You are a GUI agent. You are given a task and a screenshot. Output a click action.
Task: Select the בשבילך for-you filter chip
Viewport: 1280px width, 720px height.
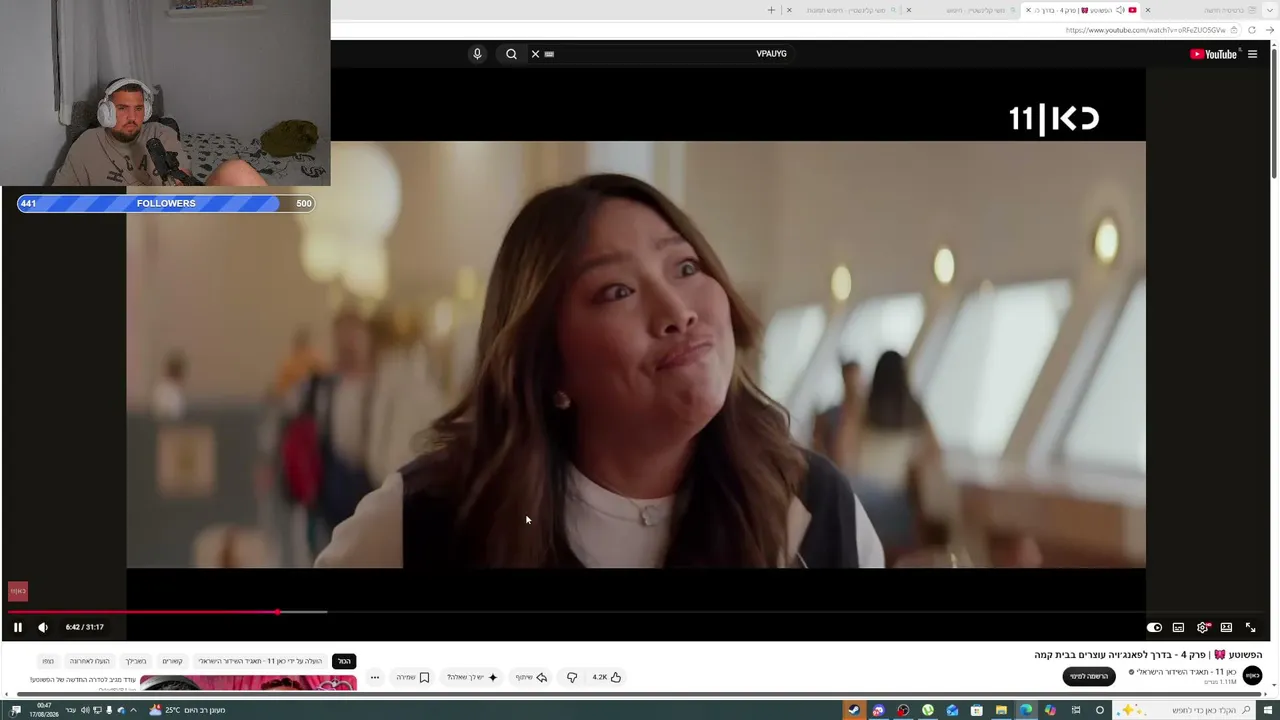pos(136,661)
